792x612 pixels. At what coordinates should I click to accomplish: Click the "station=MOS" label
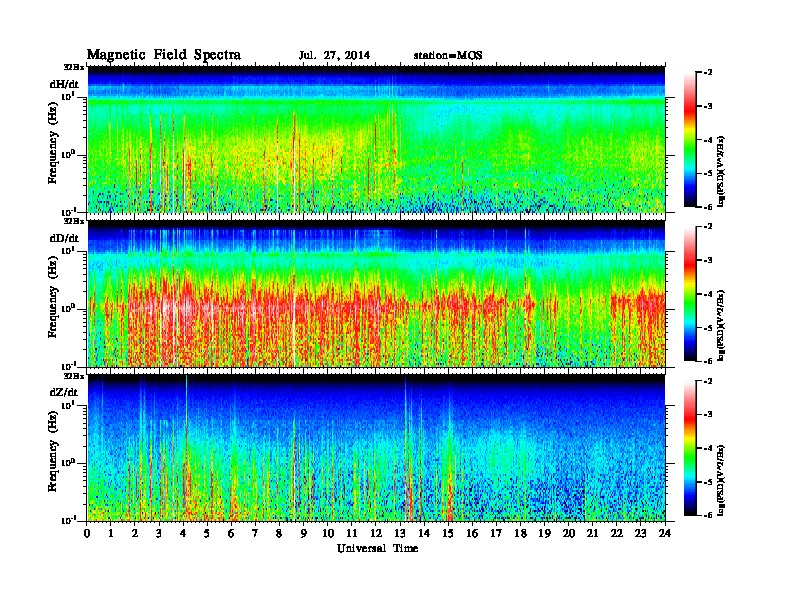[448, 56]
